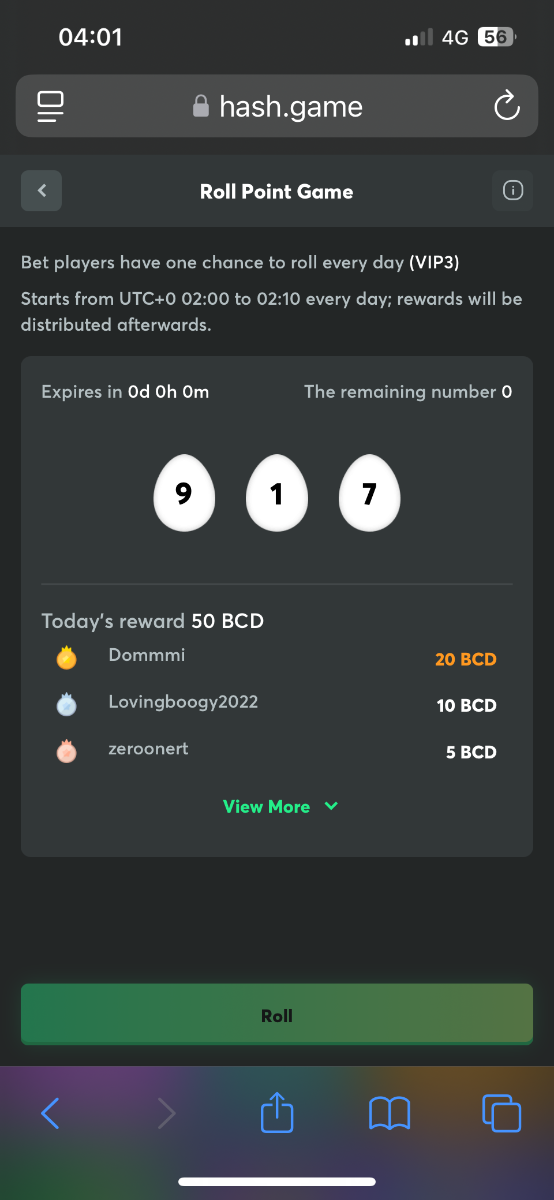The width and height of the screenshot is (554, 1200).
Task: Open Safari bookmarks icon
Action: click(389, 1113)
